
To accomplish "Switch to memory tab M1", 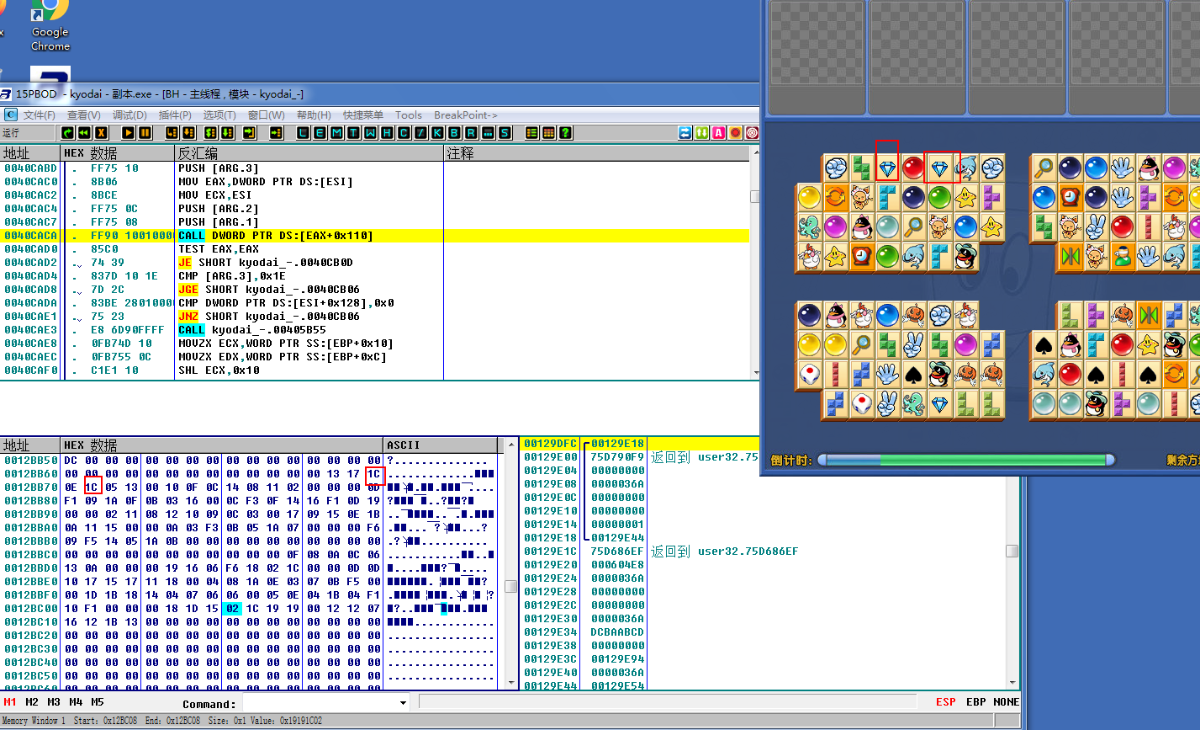I will tap(10, 702).
